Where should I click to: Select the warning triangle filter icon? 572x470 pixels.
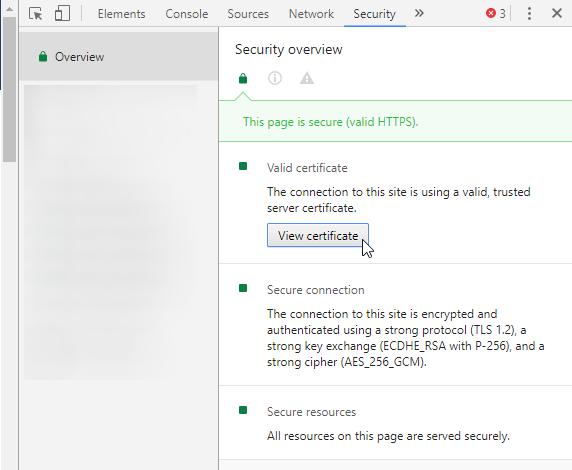(307, 78)
